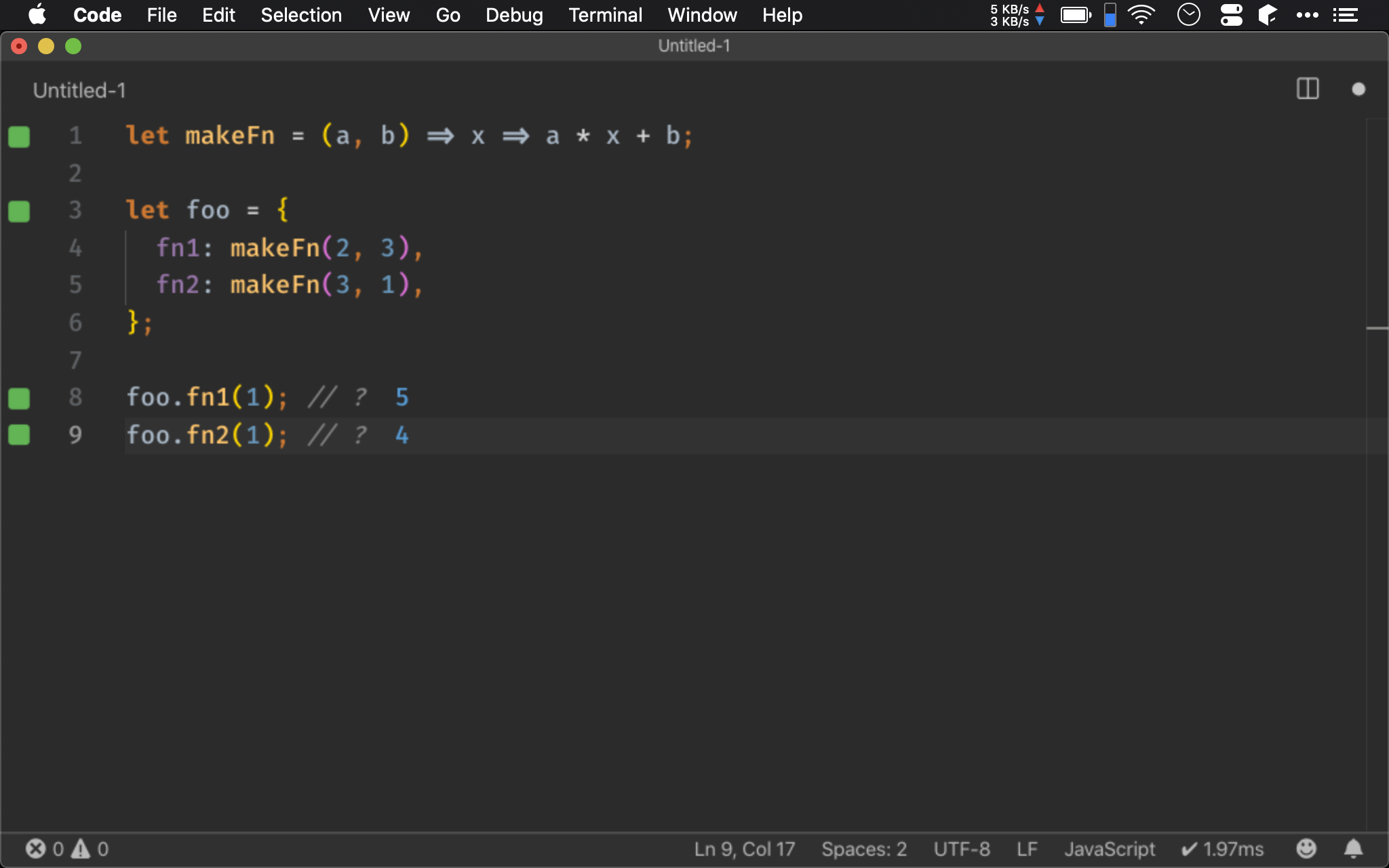This screenshot has width=1389, height=868.
Task: Click the split editor right icon
Action: 1307,89
